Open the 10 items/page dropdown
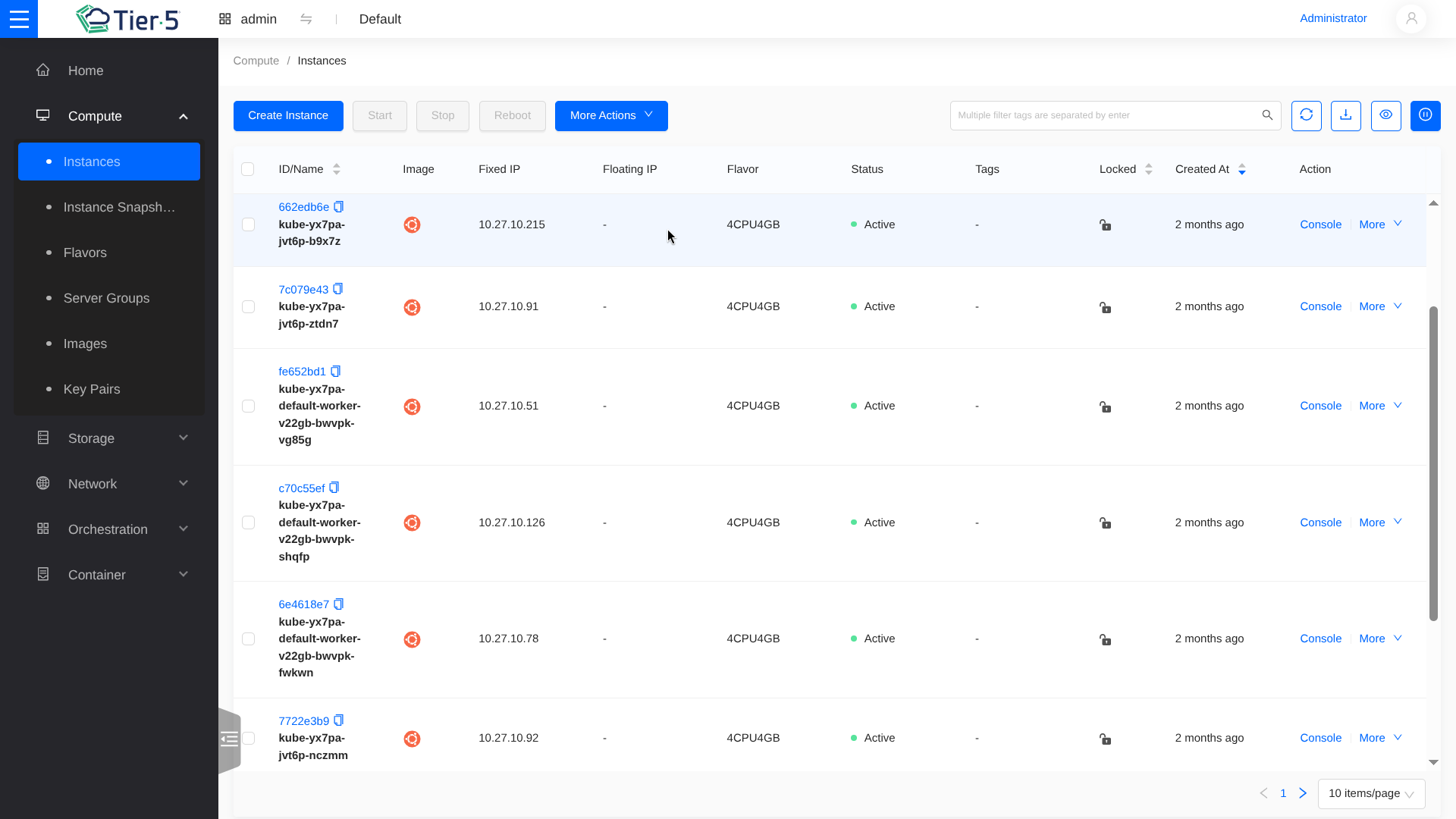This screenshot has height=819, width=1456. tap(1370, 794)
